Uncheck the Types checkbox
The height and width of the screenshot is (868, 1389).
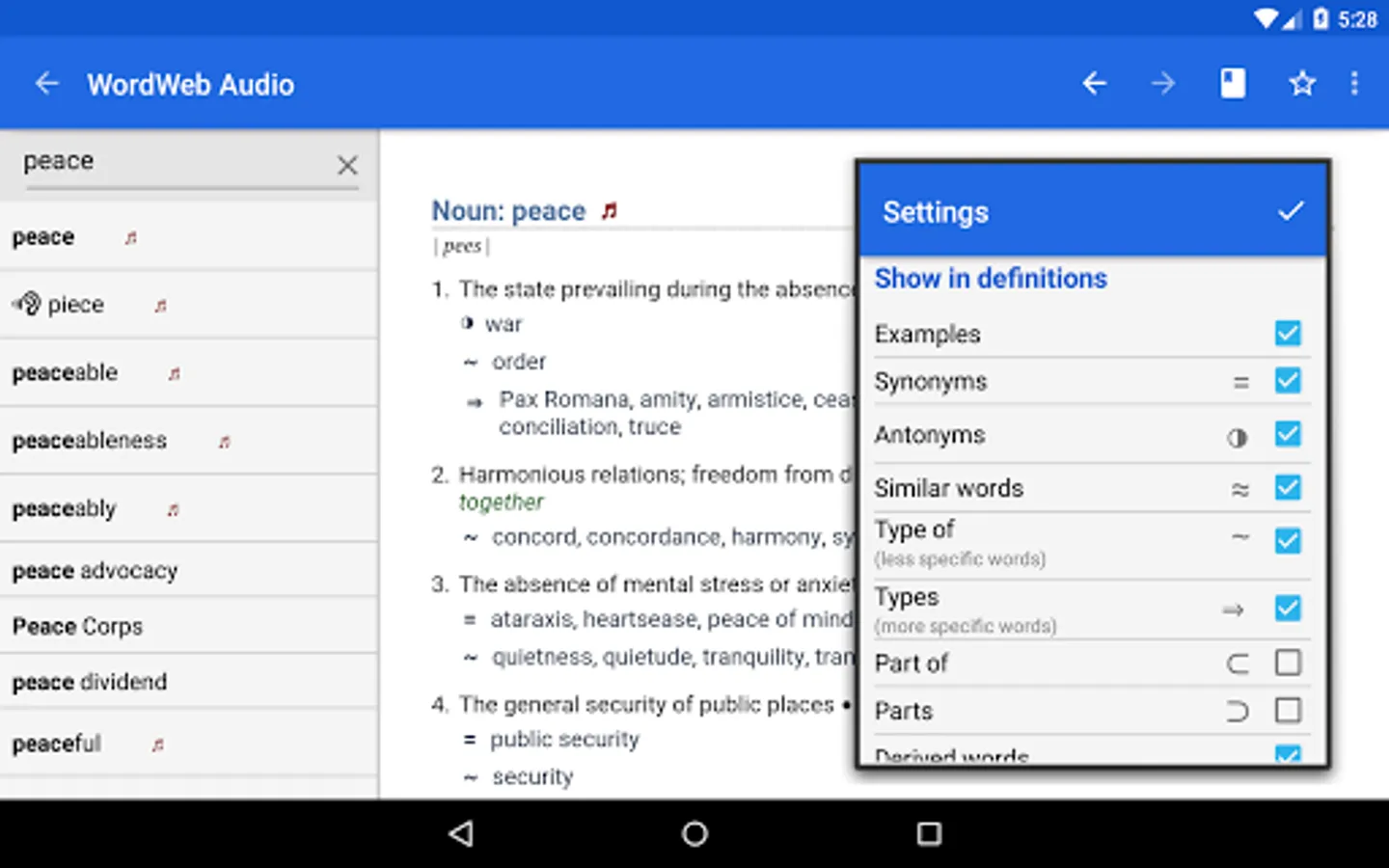(x=1288, y=608)
